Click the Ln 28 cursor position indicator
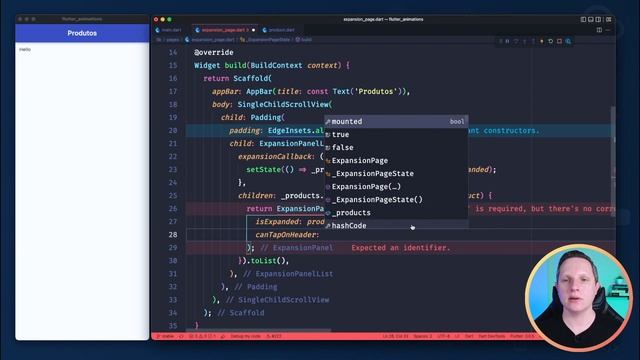Screen dimensions: 640x360 pos(395,336)
